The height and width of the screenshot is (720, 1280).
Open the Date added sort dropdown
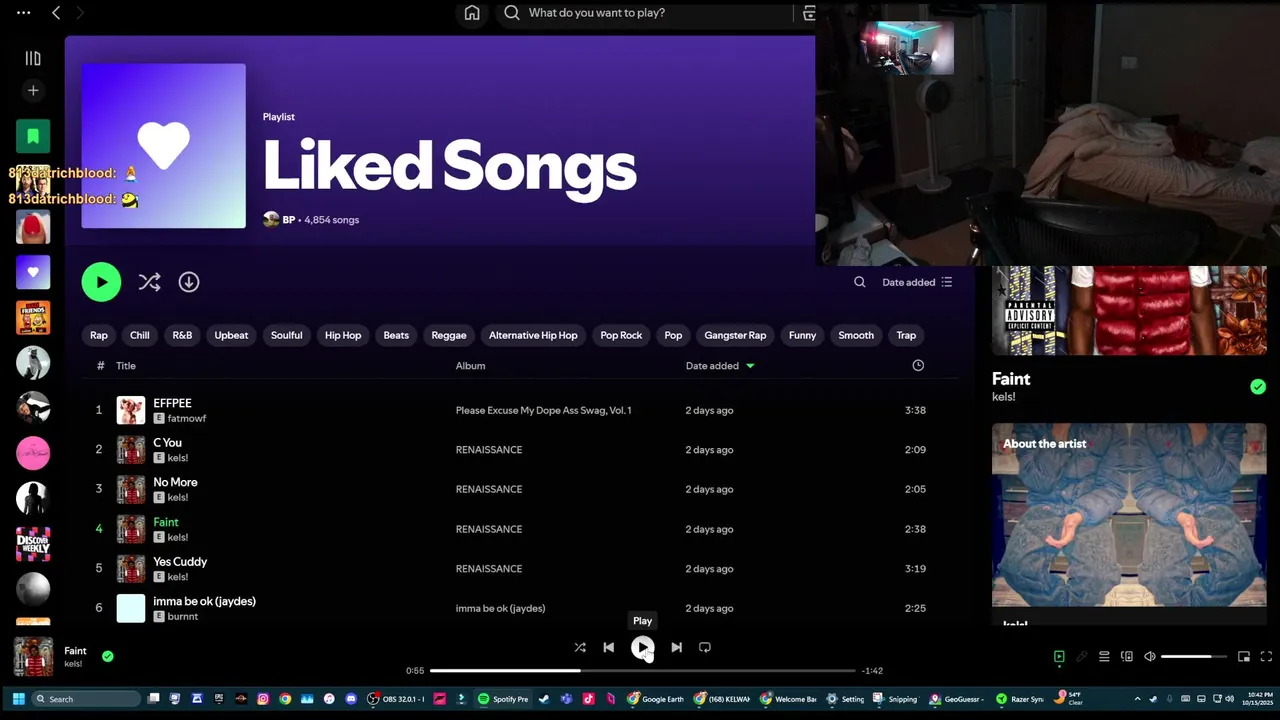[917, 282]
